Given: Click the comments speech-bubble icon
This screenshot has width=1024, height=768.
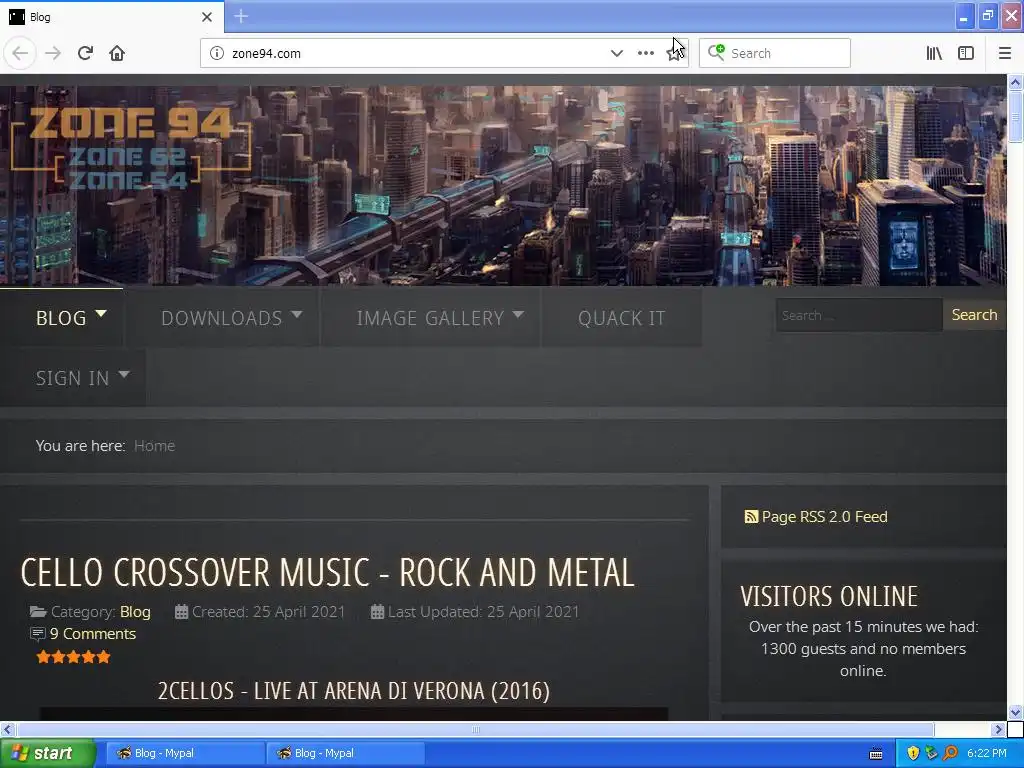Looking at the screenshot, I should click(38, 633).
